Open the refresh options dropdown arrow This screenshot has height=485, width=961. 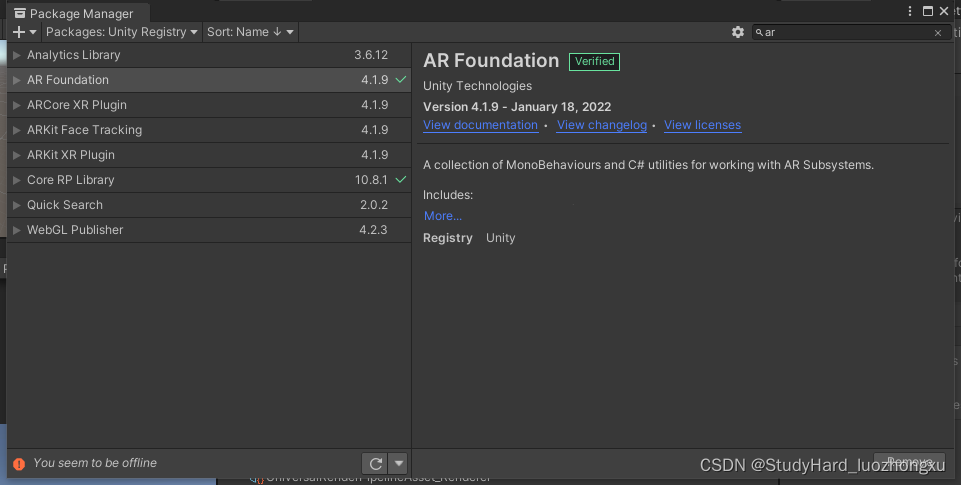coord(398,464)
